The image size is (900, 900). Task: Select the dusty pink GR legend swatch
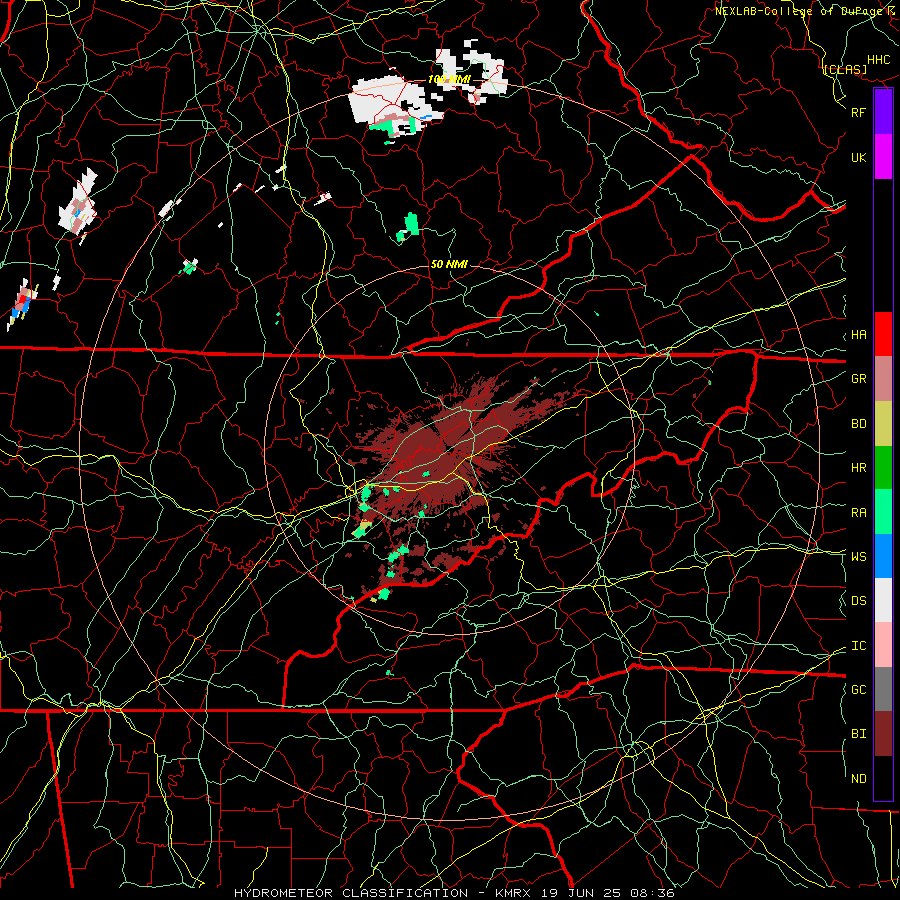(x=883, y=379)
